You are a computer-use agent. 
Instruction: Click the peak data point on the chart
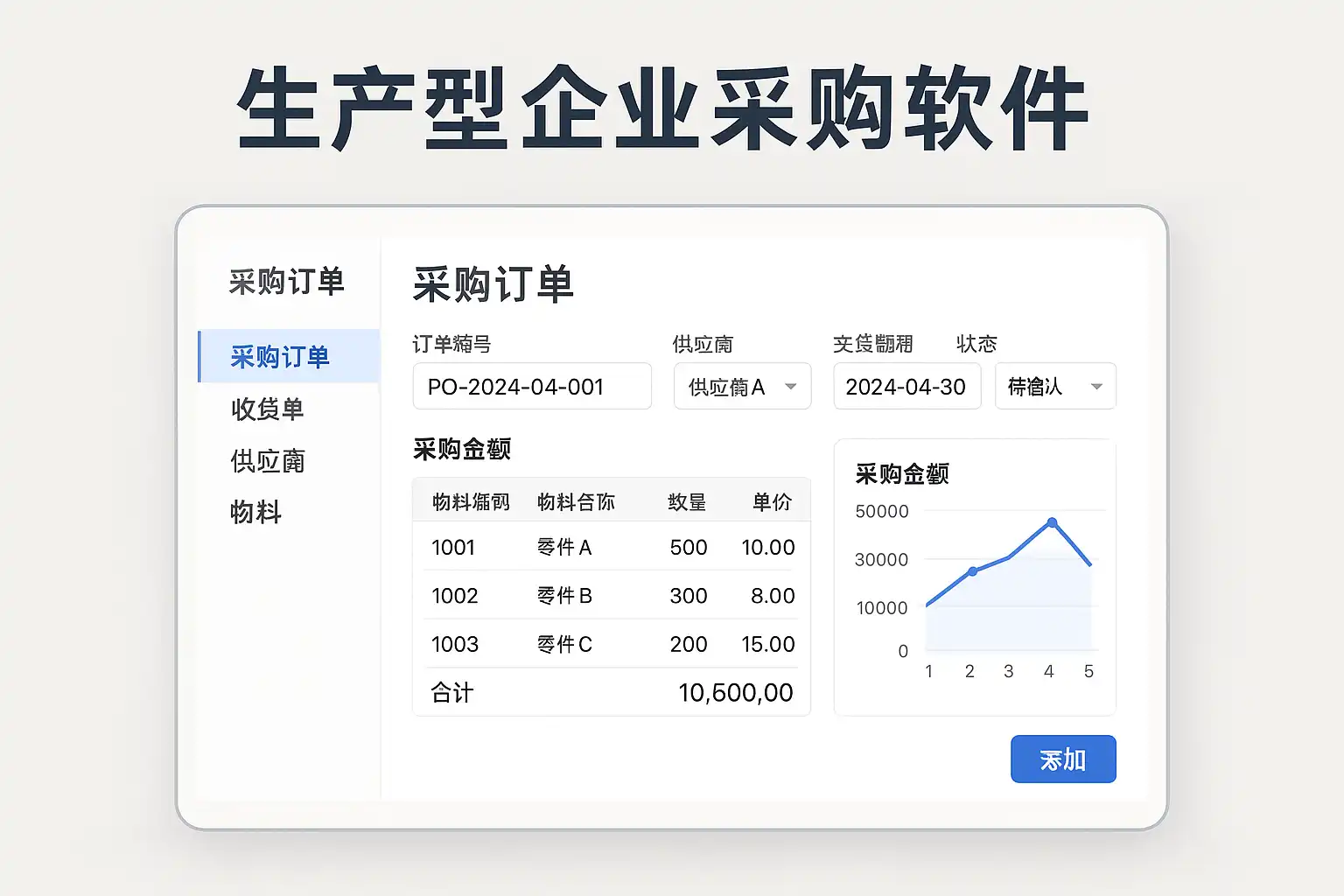tap(1052, 522)
